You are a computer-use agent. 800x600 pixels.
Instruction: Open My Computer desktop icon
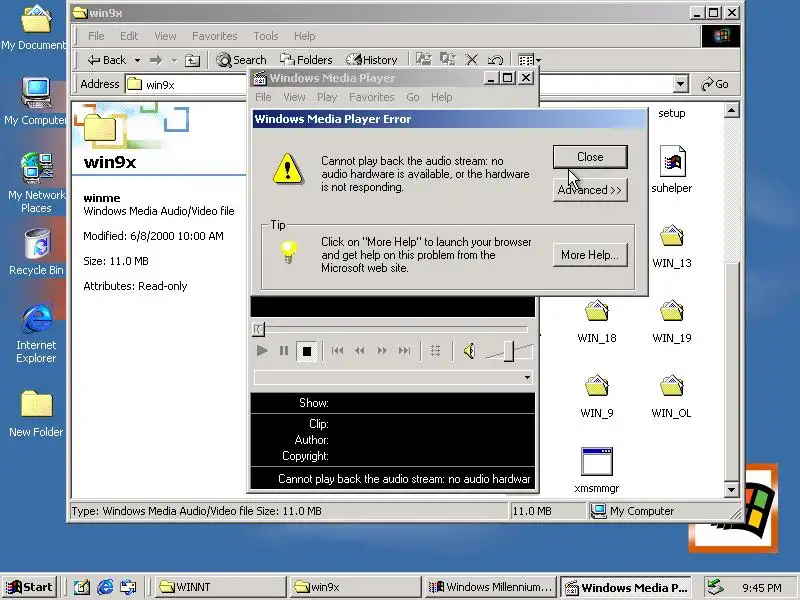tap(35, 101)
